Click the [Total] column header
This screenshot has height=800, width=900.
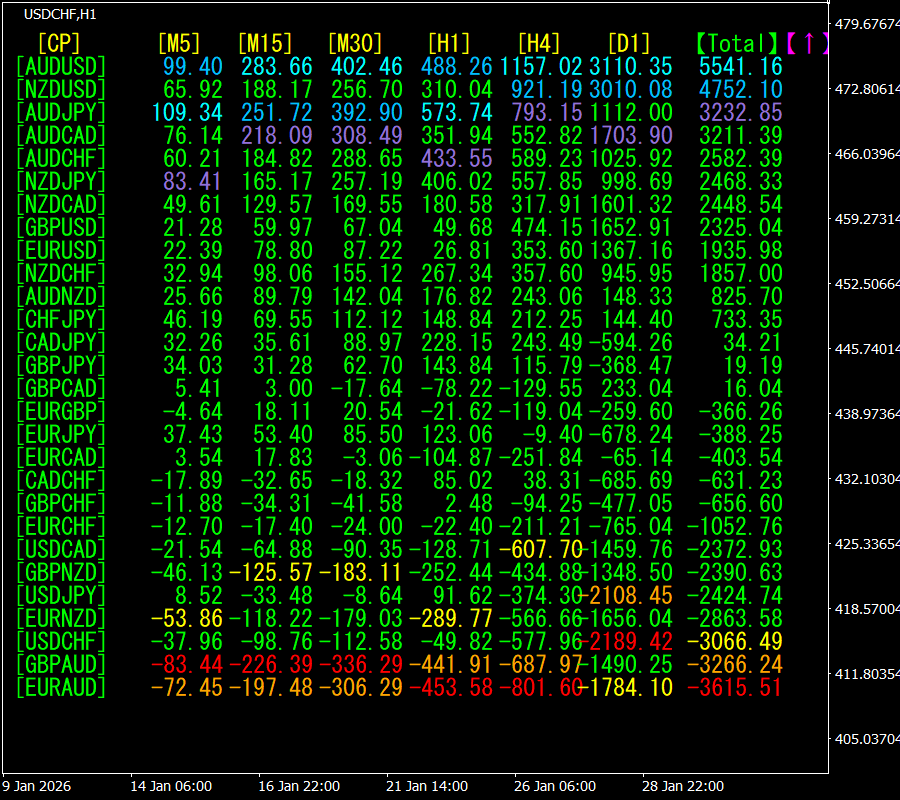point(737,43)
